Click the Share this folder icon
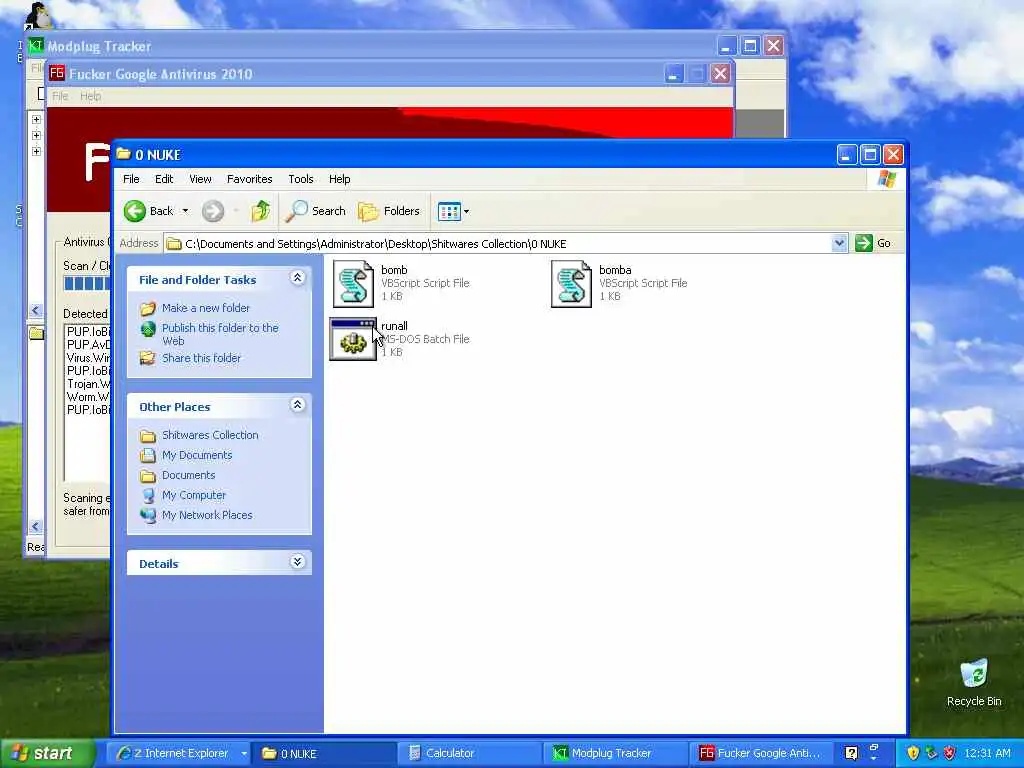 [148, 358]
